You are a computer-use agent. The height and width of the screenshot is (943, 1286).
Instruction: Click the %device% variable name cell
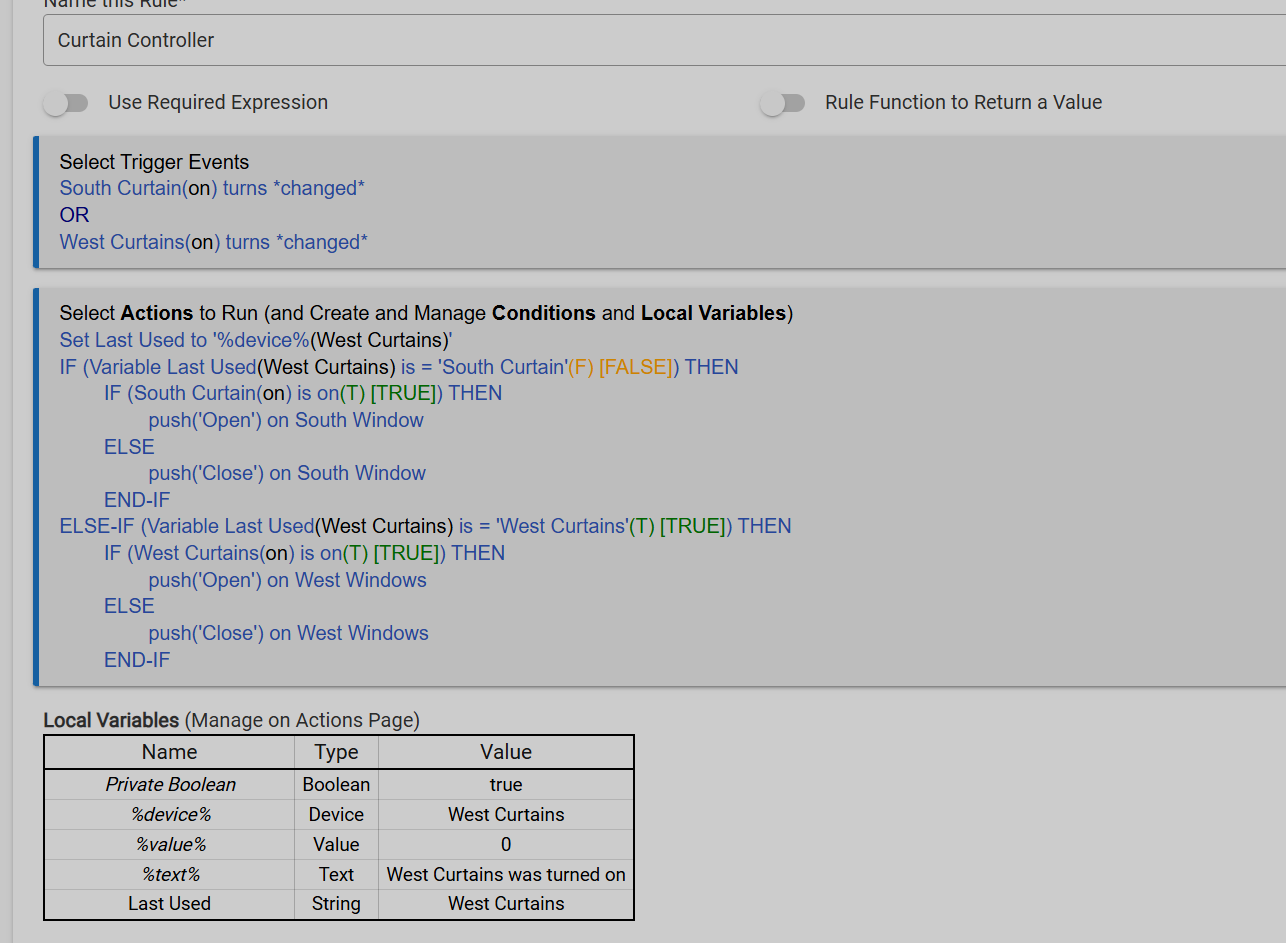(x=169, y=815)
